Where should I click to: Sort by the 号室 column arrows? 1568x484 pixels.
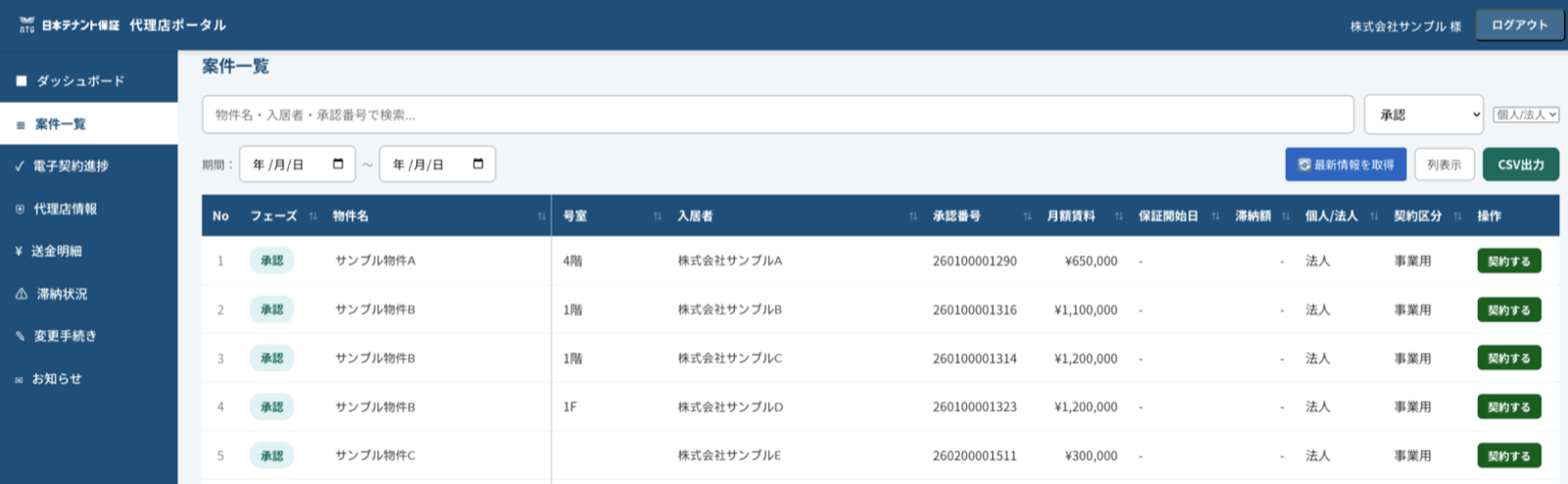coord(657,217)
